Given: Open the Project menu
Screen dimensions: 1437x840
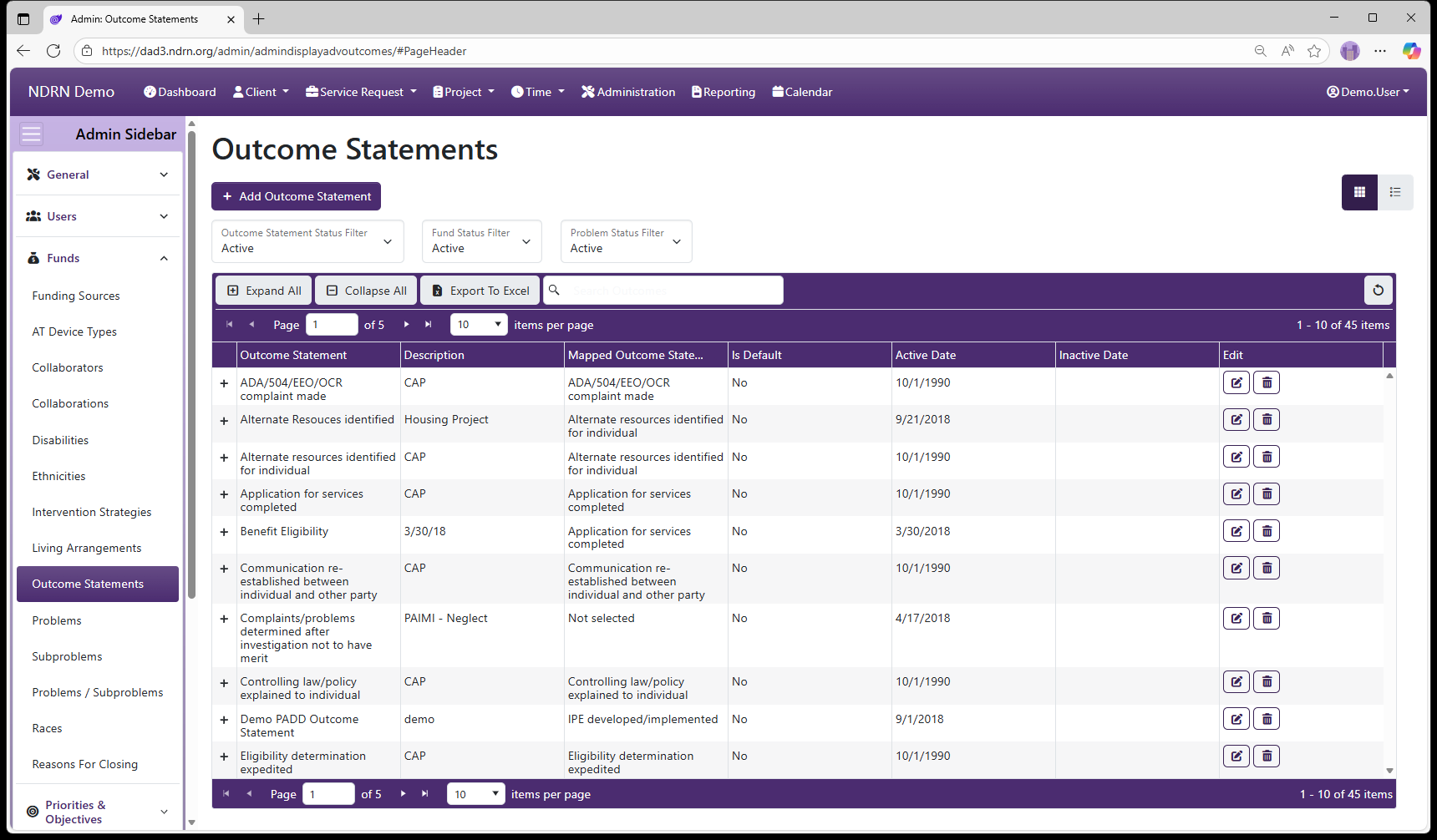Looking at the screenshot, I should click(x=464, y=92).
